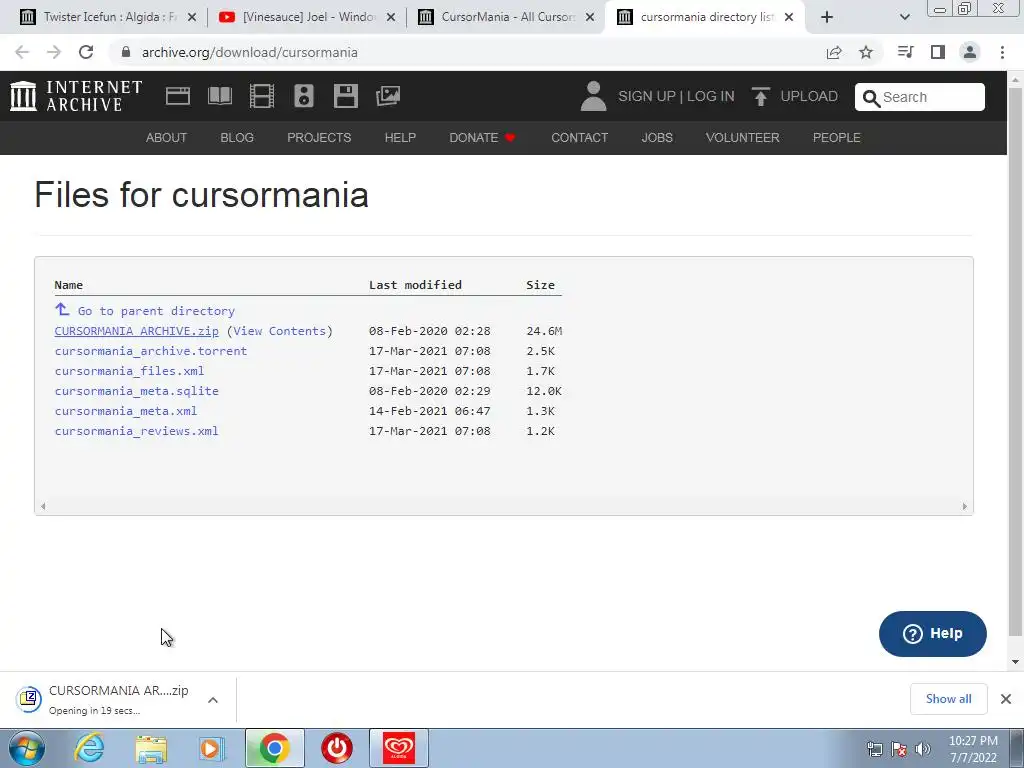Image resolution: width=1024 pixels, height=768 pixels.
Task: Open the Web archive icon
Action: tap(178, 96)
